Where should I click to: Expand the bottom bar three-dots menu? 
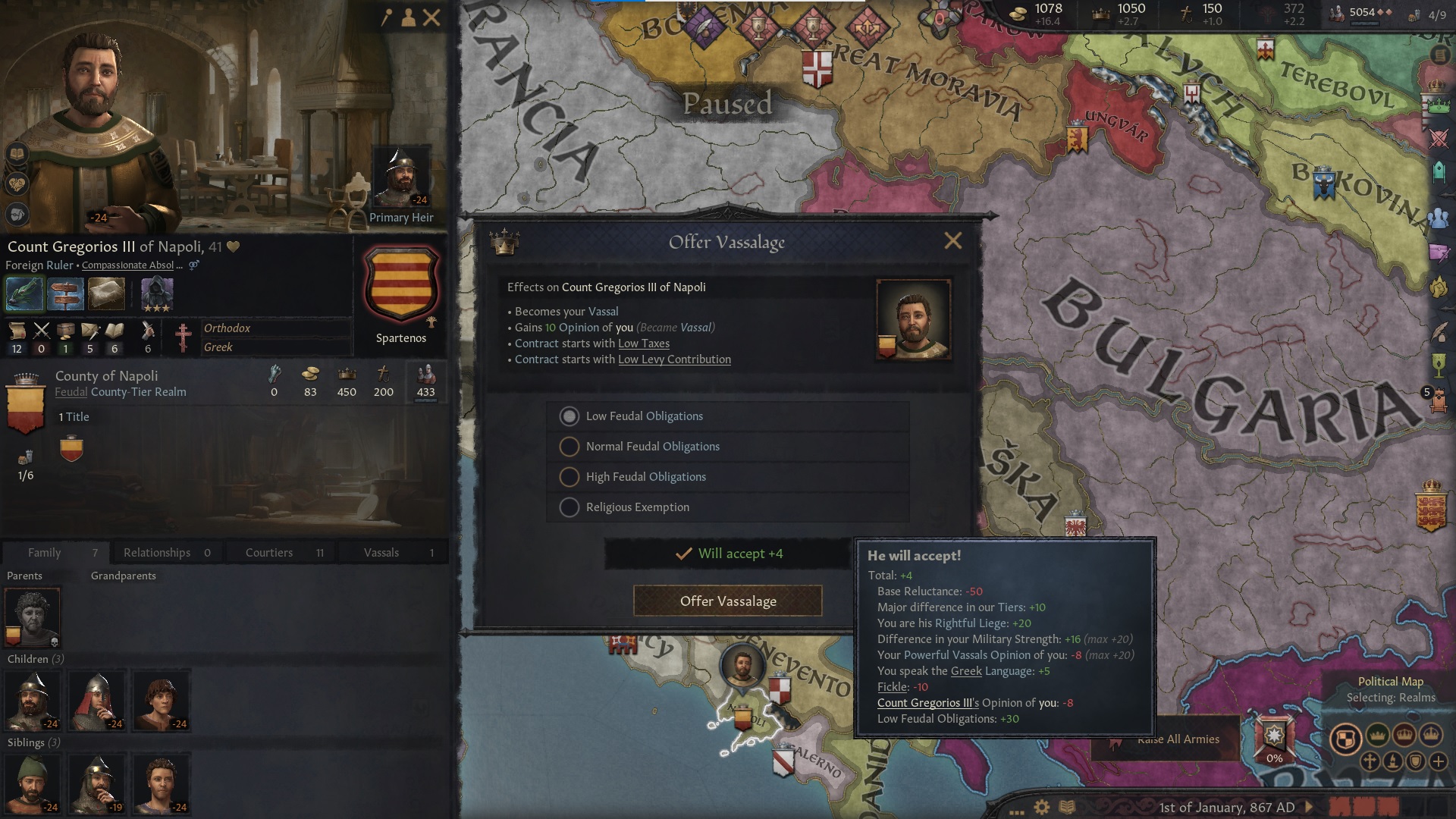(x=1016, y=811)
